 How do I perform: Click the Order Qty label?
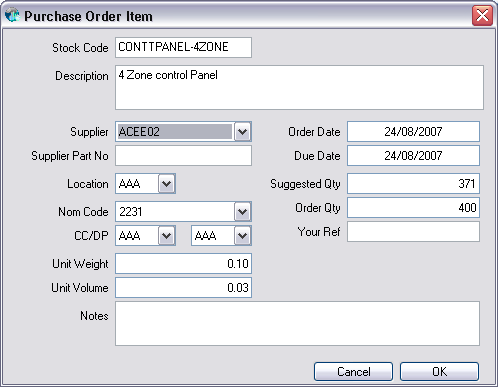[318, 208]
